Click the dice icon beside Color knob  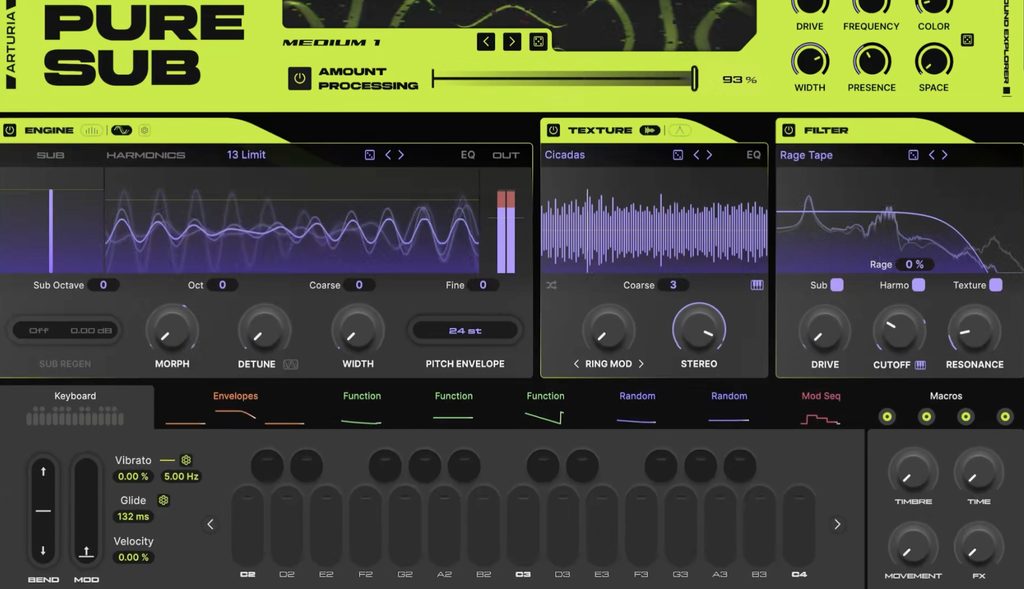(967, 40)
